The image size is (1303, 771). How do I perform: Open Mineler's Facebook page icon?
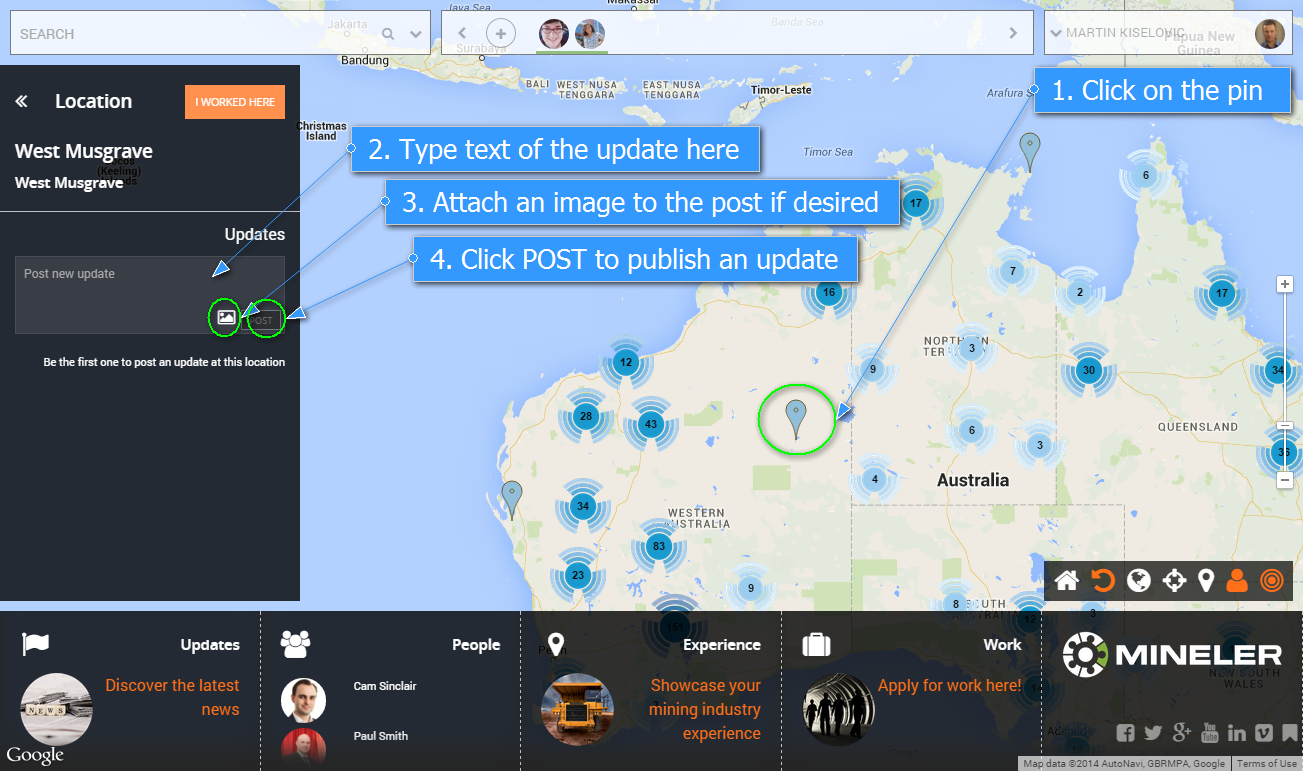[1125, 733]
